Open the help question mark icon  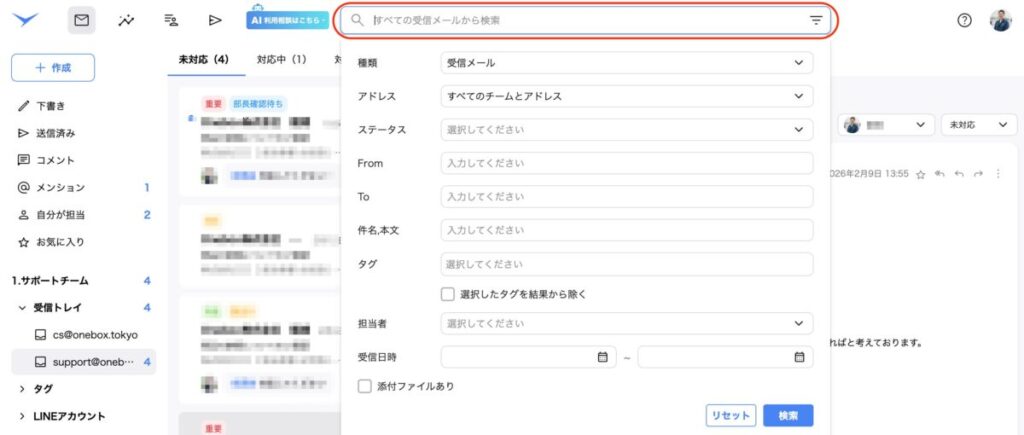(x=964, y=20)
